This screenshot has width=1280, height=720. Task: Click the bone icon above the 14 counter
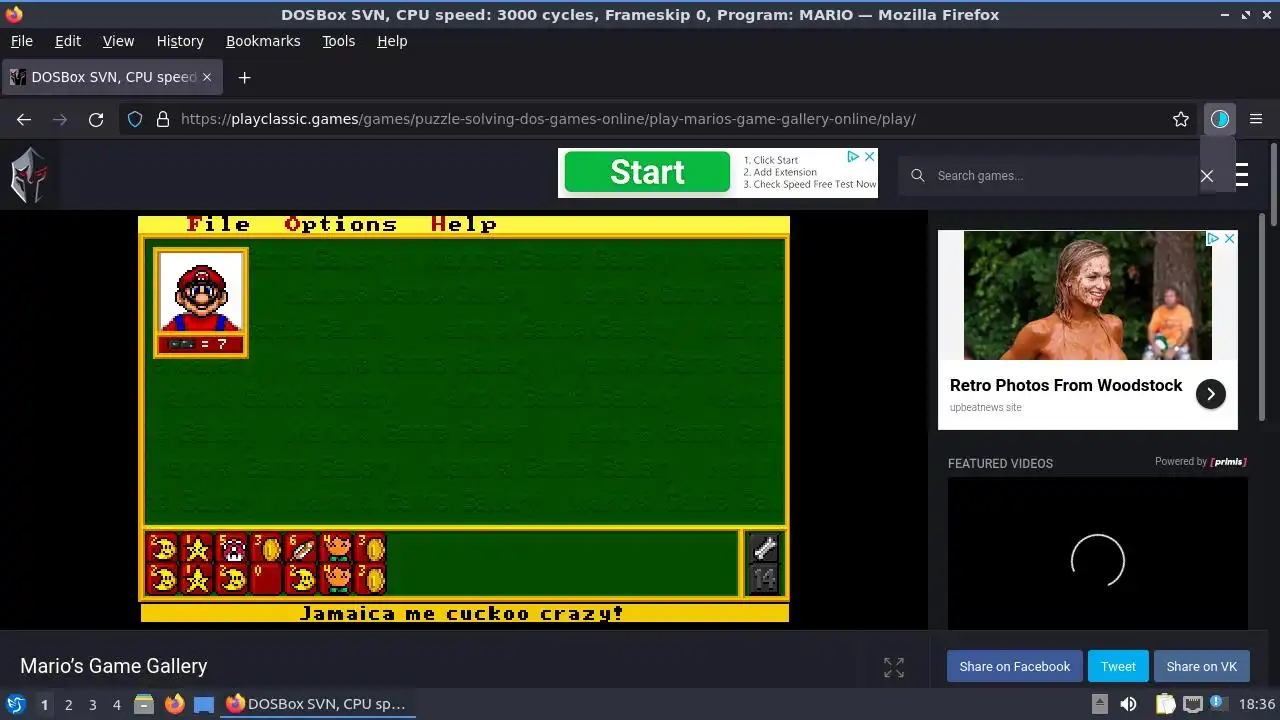[x=764, y=548]
